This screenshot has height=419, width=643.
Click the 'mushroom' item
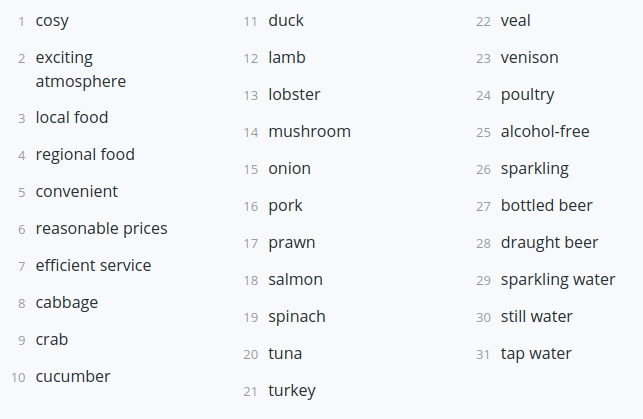coord(309,132)
